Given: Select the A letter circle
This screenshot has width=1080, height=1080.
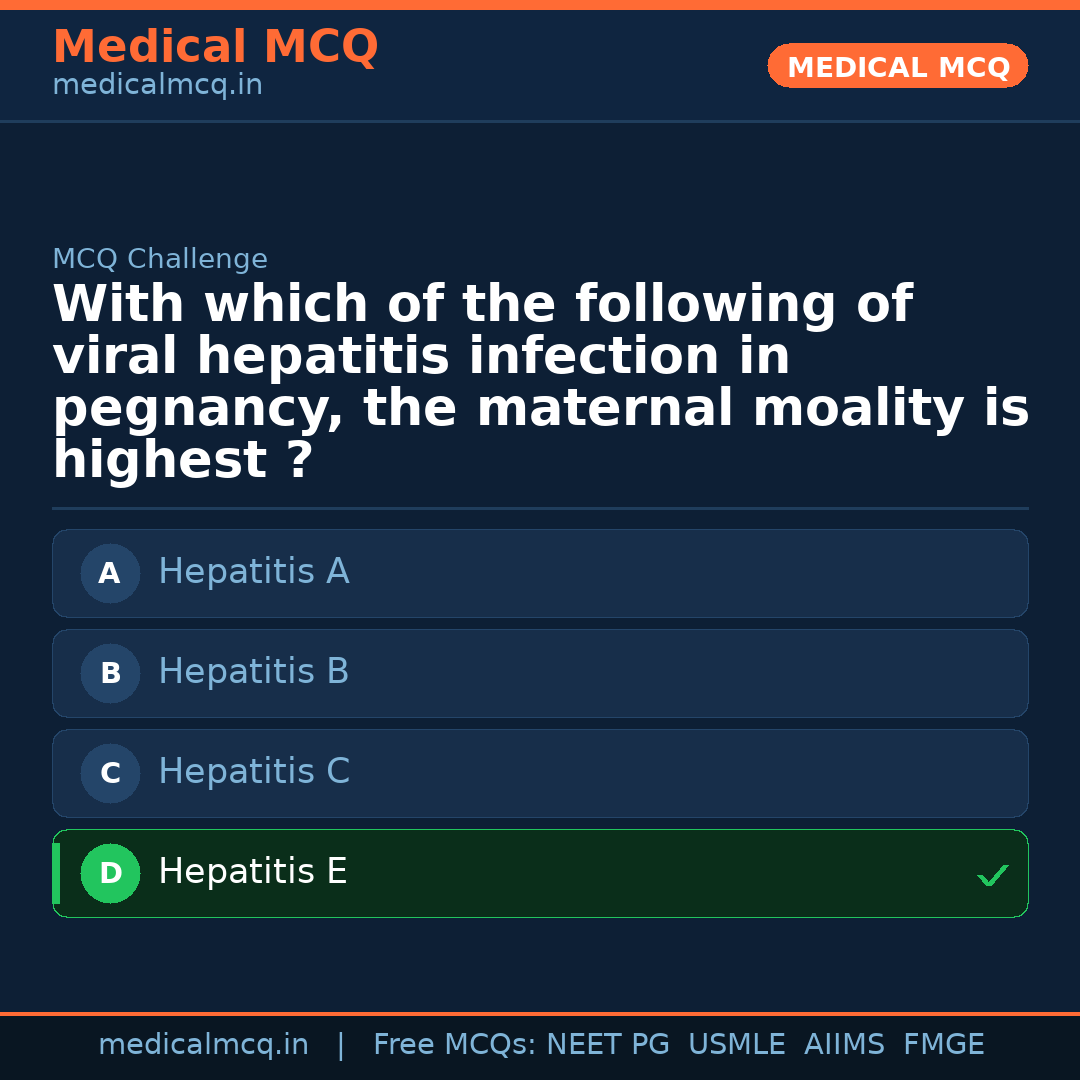Looking at the screenshot, I should 110,574.
